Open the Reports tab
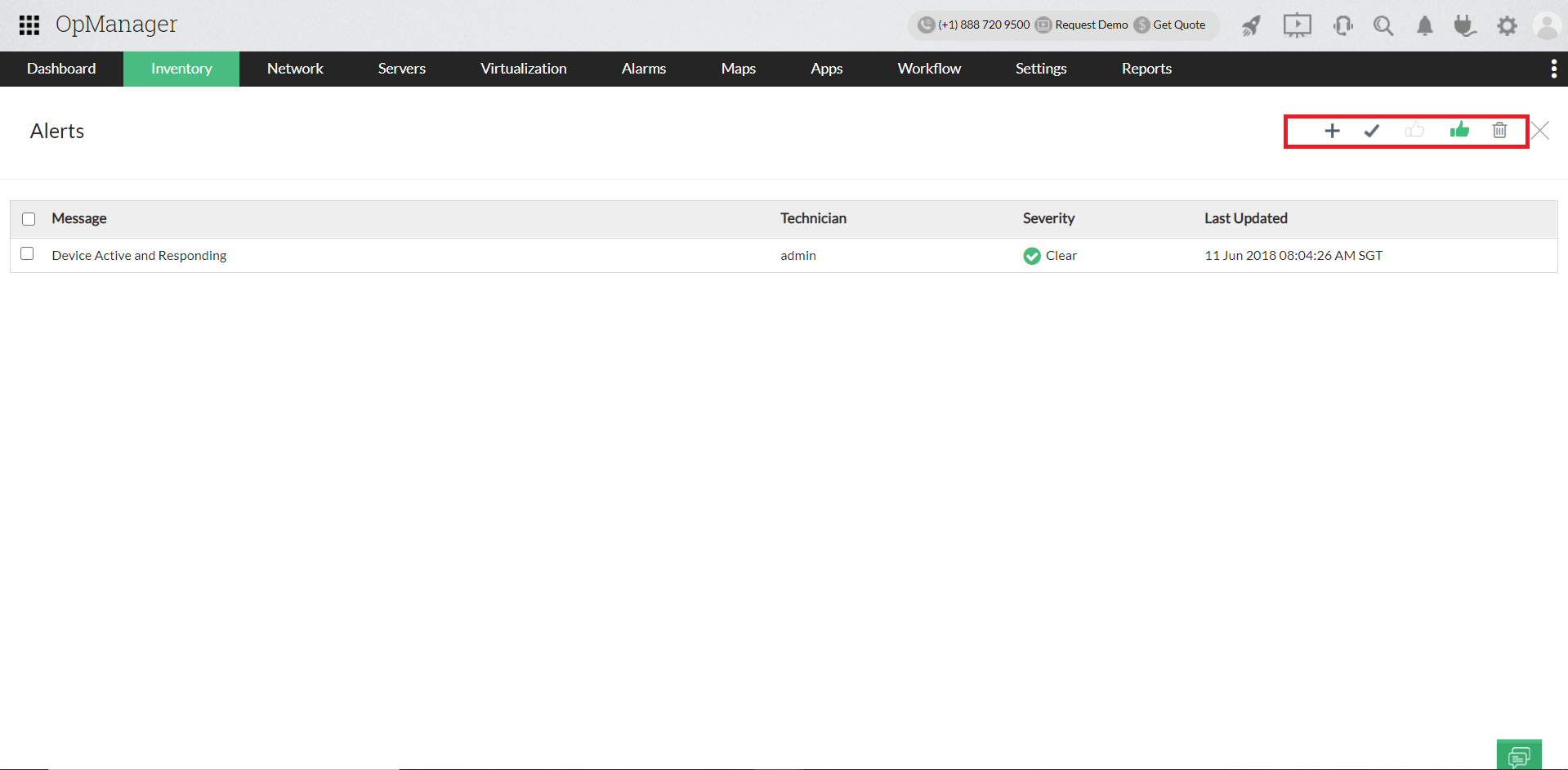The height and width of the screenshot is (770, 1568). click(x=1146, y=69)
